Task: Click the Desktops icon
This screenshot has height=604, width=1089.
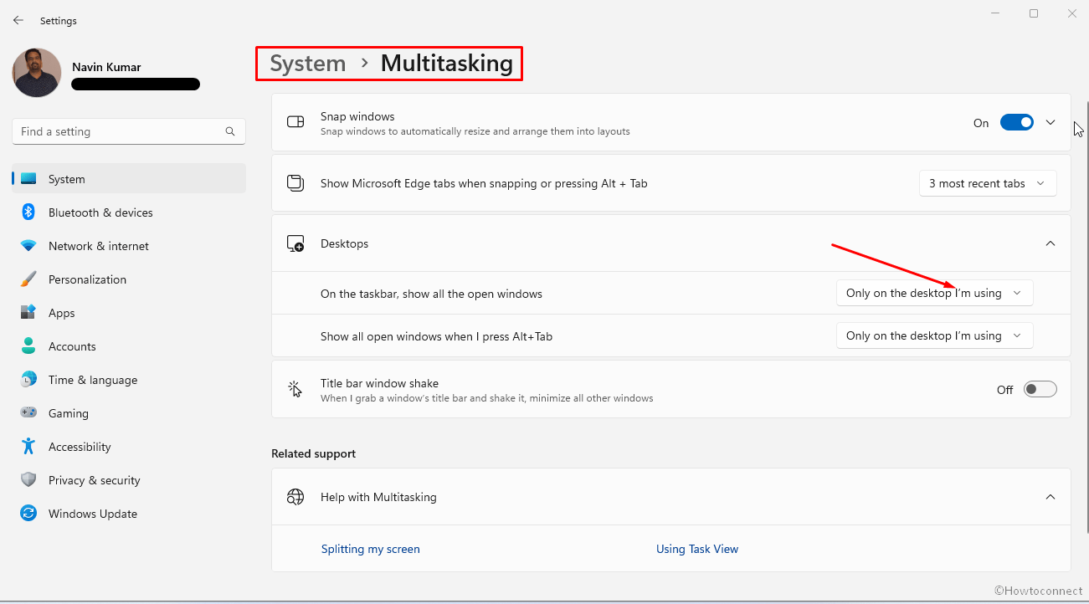Action: (295, 244)
